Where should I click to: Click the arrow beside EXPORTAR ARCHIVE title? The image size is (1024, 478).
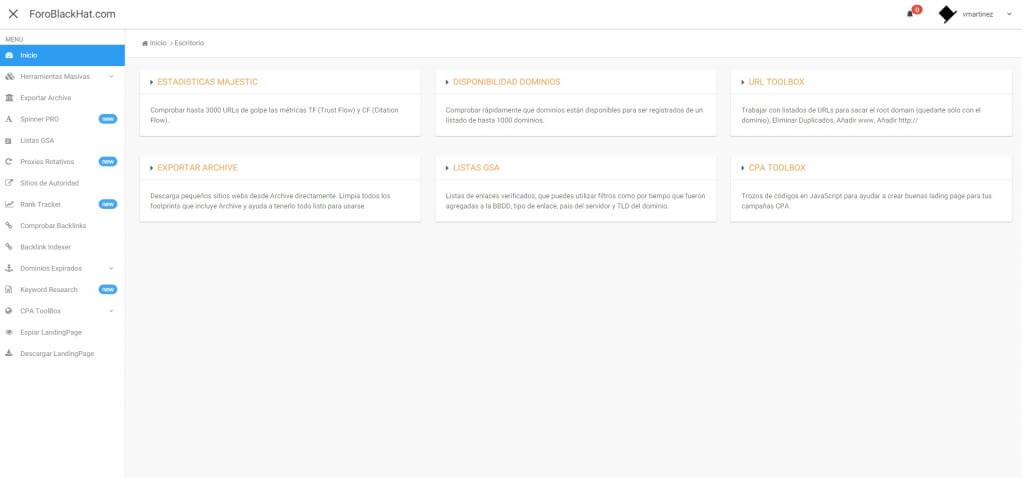152,168
